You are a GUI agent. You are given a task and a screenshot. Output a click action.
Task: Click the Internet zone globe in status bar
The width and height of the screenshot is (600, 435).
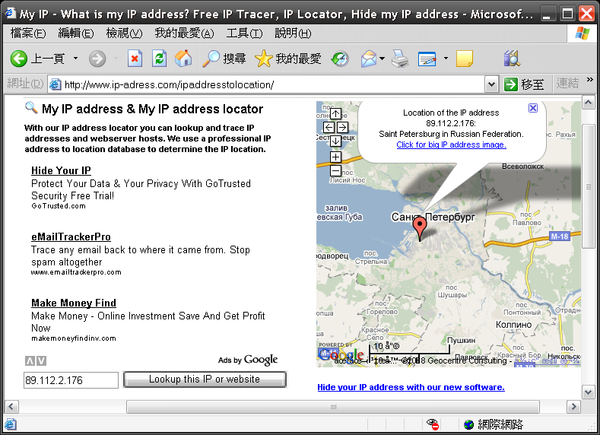468,425
